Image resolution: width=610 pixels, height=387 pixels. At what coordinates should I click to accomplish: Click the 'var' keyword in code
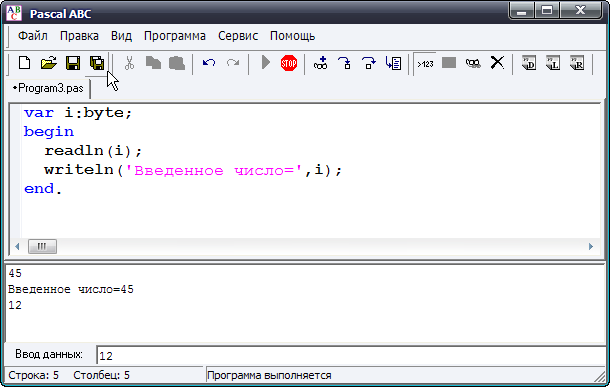pyautogui.click(x=39, y=113)
